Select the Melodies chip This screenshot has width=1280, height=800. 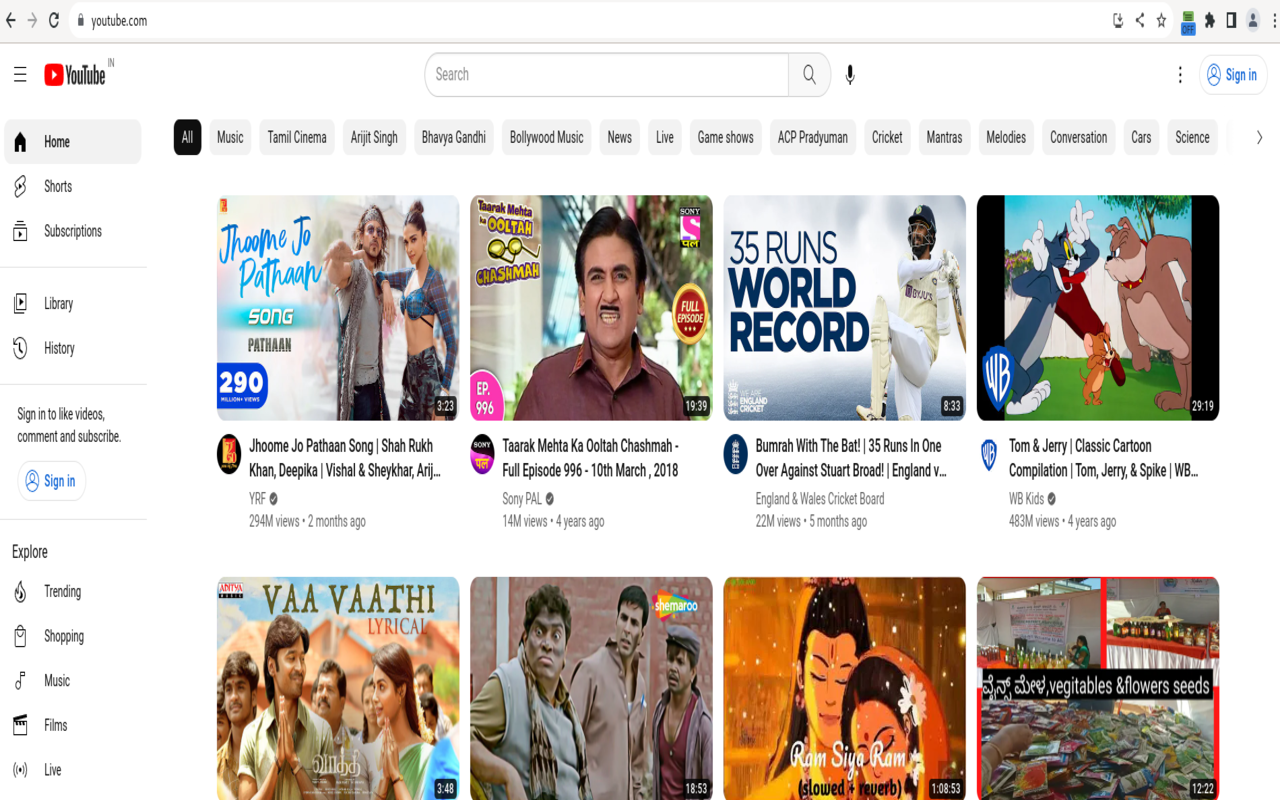click(x=1006, y=138)
